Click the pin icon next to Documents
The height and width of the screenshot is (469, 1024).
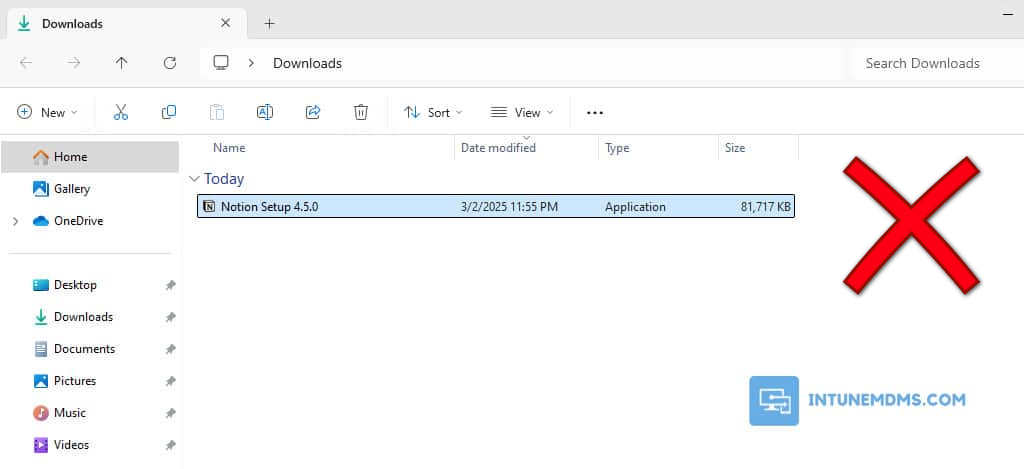click(170, 349)
